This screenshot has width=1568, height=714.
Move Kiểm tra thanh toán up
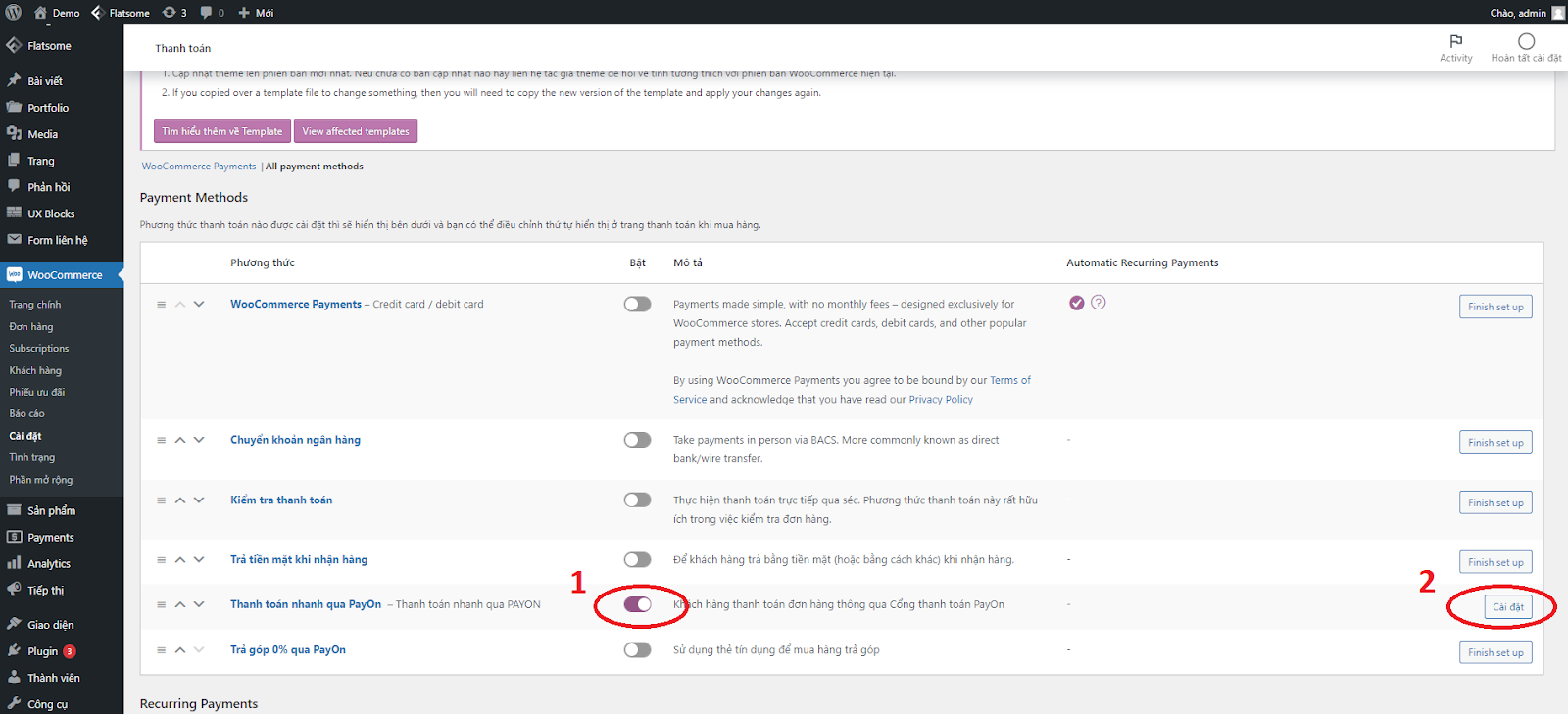[180, 500]
